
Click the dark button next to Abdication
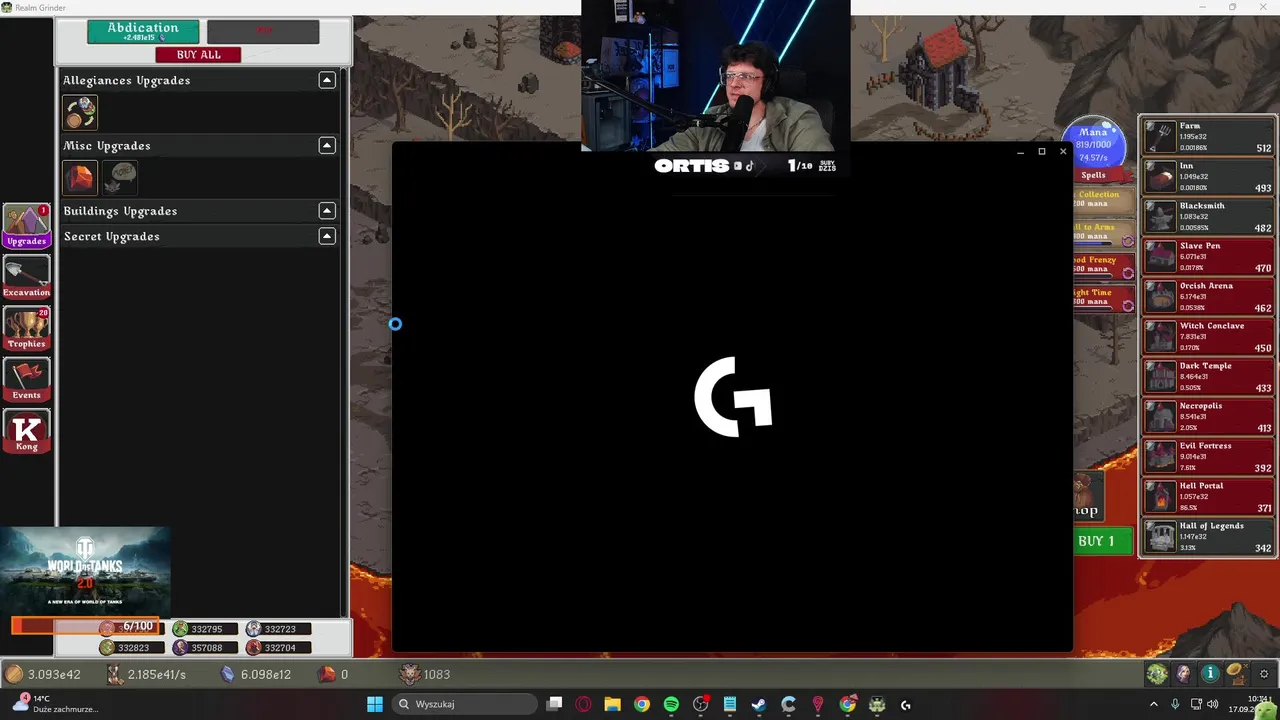263,32
